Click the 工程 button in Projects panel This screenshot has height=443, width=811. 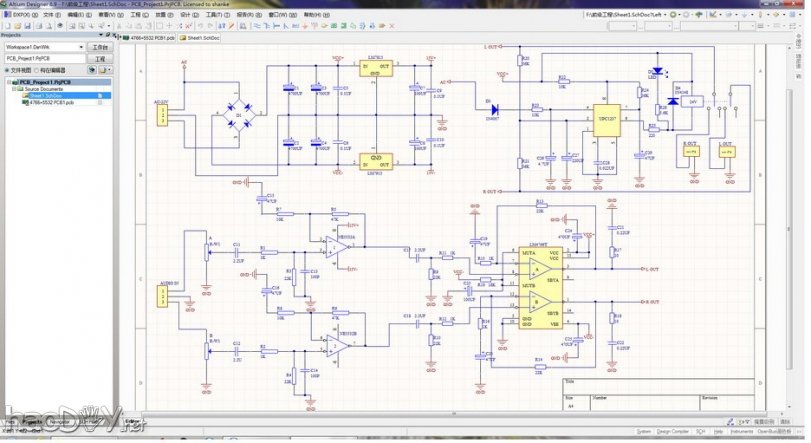pos(100,59)
